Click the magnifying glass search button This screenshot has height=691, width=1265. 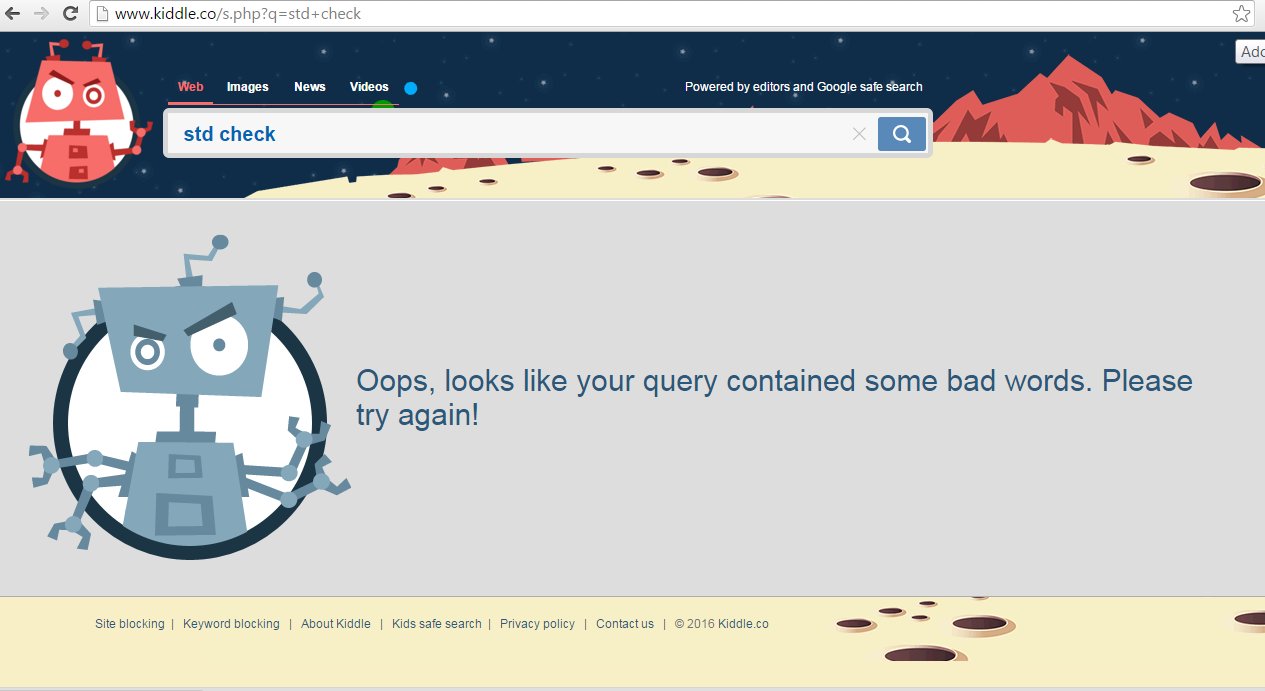pyautogui.click(x=902, y=134)
